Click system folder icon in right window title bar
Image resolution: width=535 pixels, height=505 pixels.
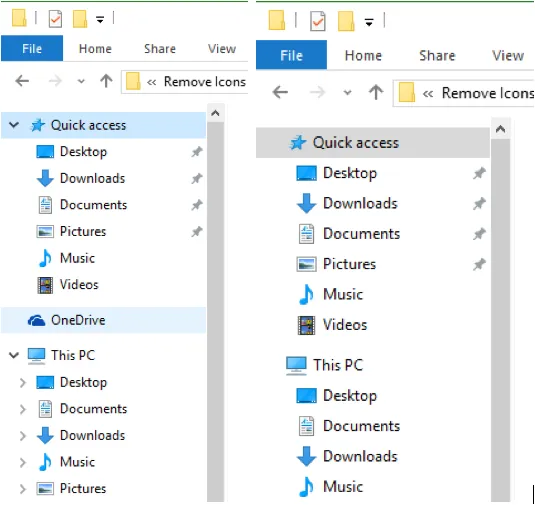277,20
